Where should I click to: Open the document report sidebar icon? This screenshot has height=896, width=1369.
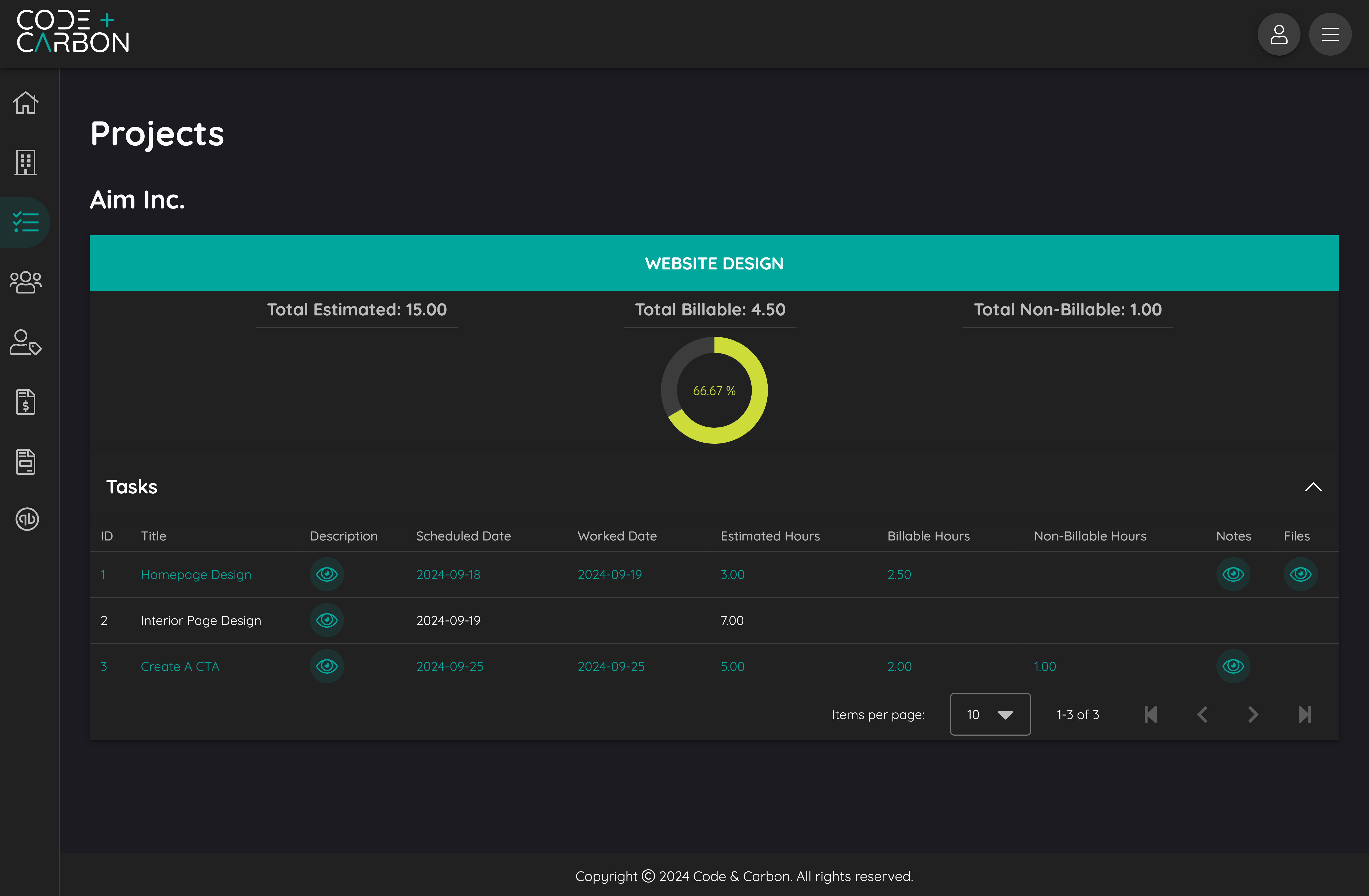[x=26, y=462]
